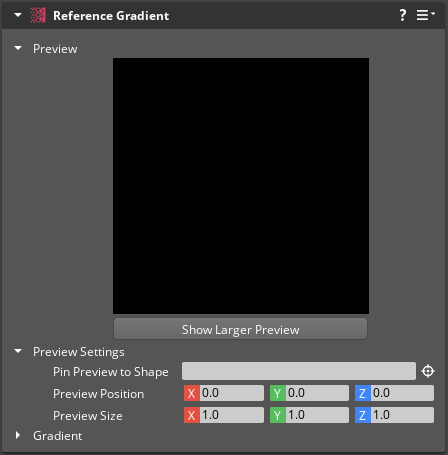Viewport: 448px width, 455px height.
Task: Click the Preview Position label
Action: click(x=99, y=394)
